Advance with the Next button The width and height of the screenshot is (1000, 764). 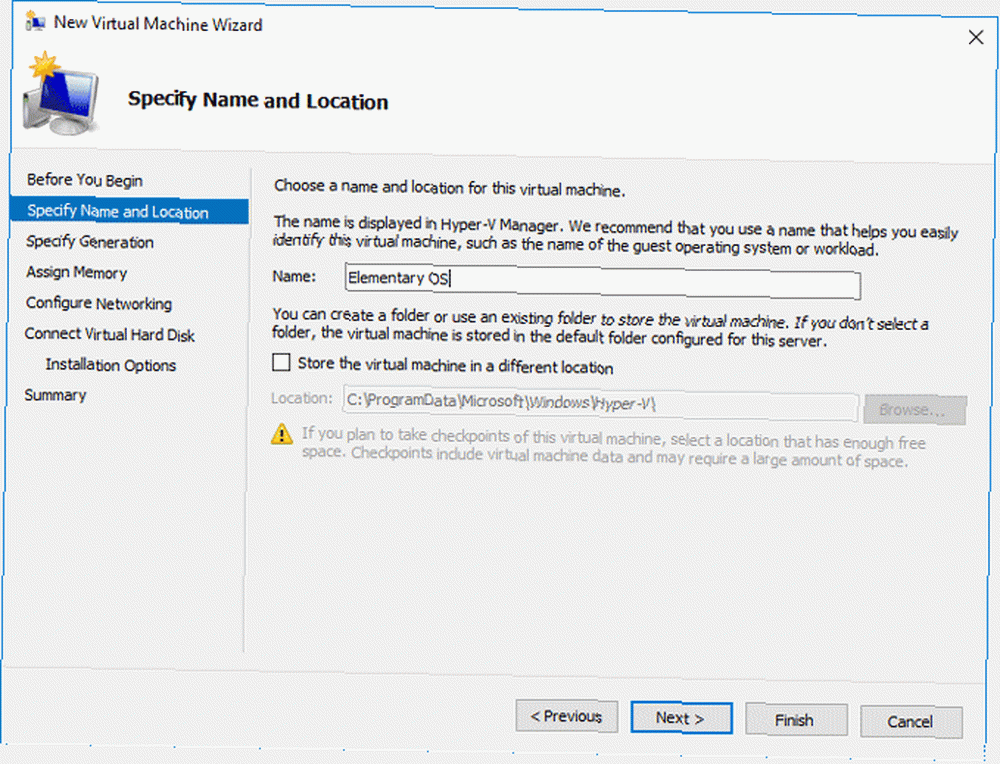[x=681, y=718]
